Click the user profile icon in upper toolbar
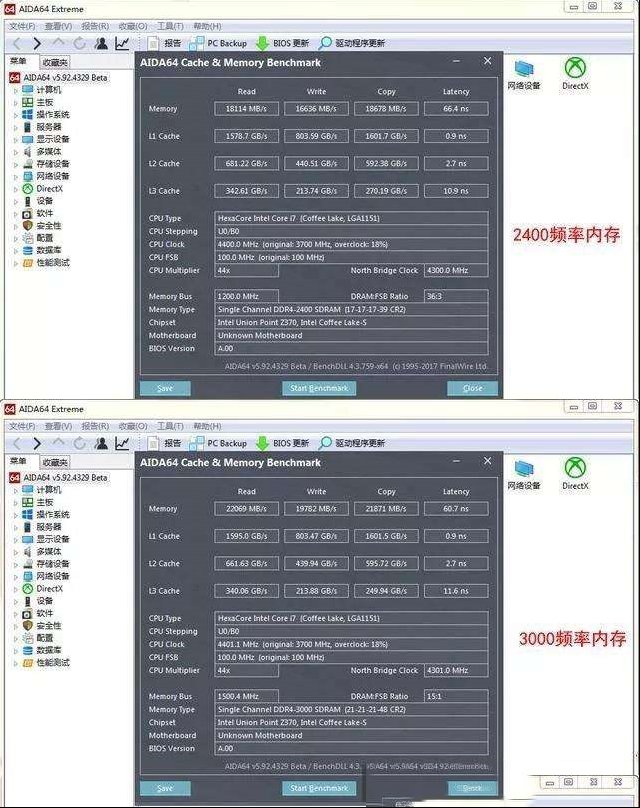Screen dimensions: 640x808 click(x=101, y=43)
